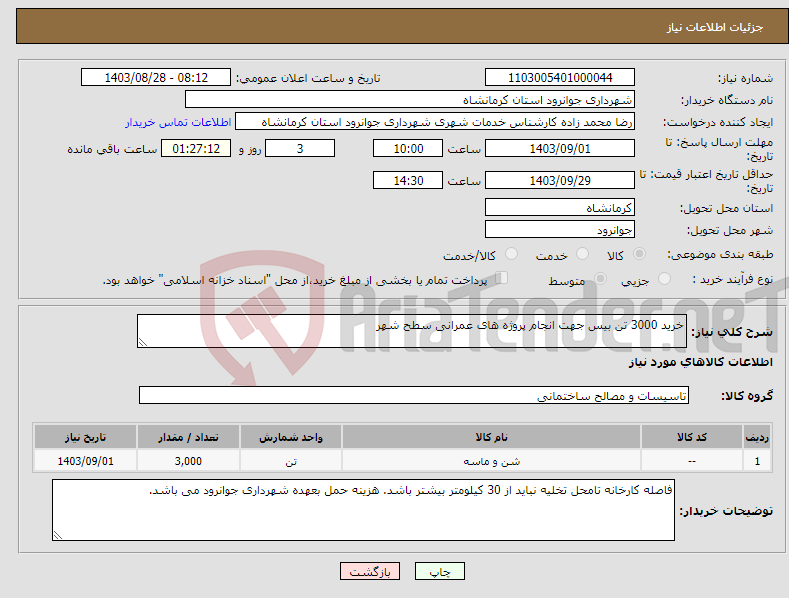The height and width of the screenshot is (598, 789).
Task: Select the جزیی purchase type radio
Action: [x=664, y=278]
